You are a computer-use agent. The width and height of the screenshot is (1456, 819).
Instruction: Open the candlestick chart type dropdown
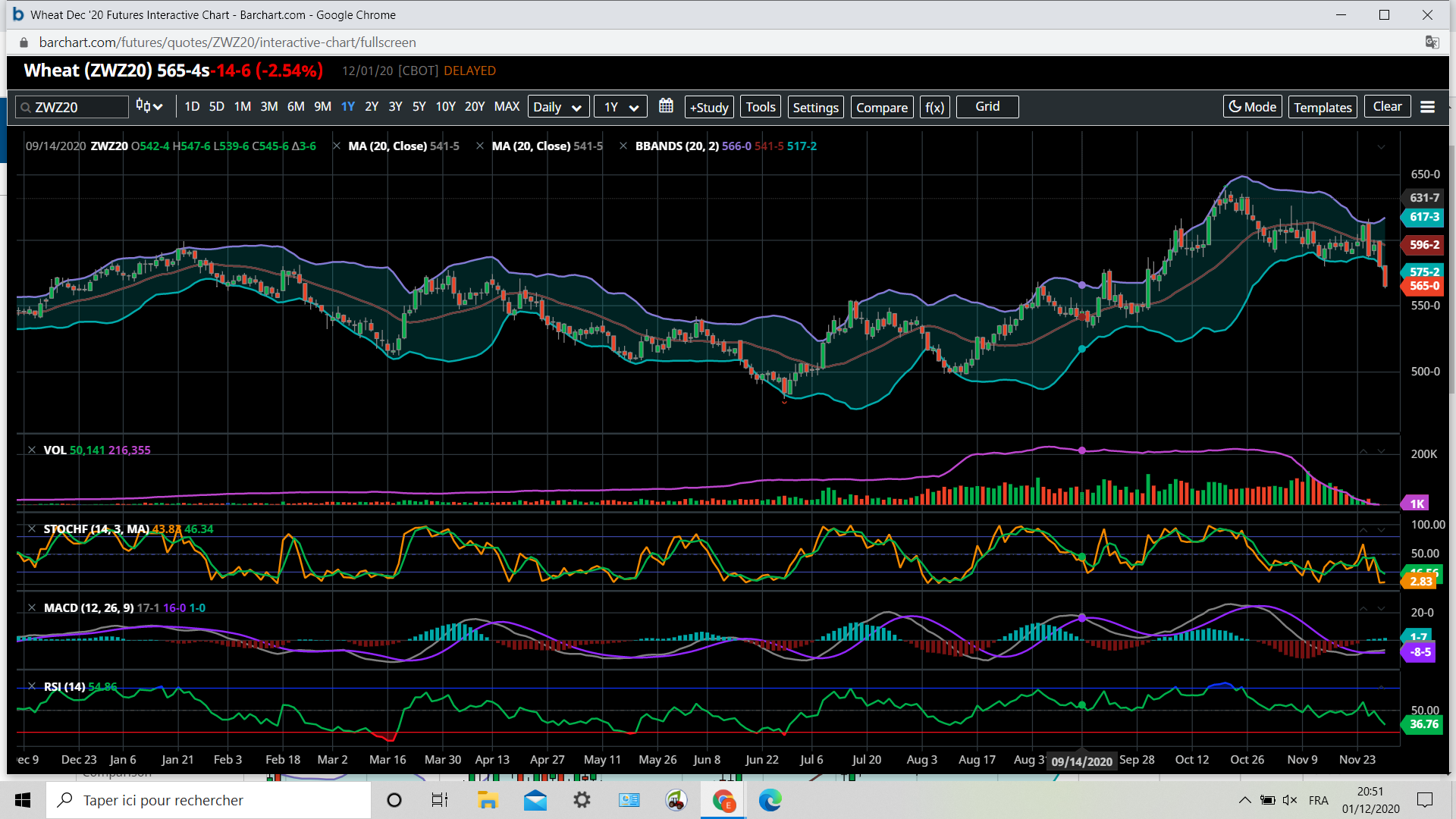[x=149, y=107]
